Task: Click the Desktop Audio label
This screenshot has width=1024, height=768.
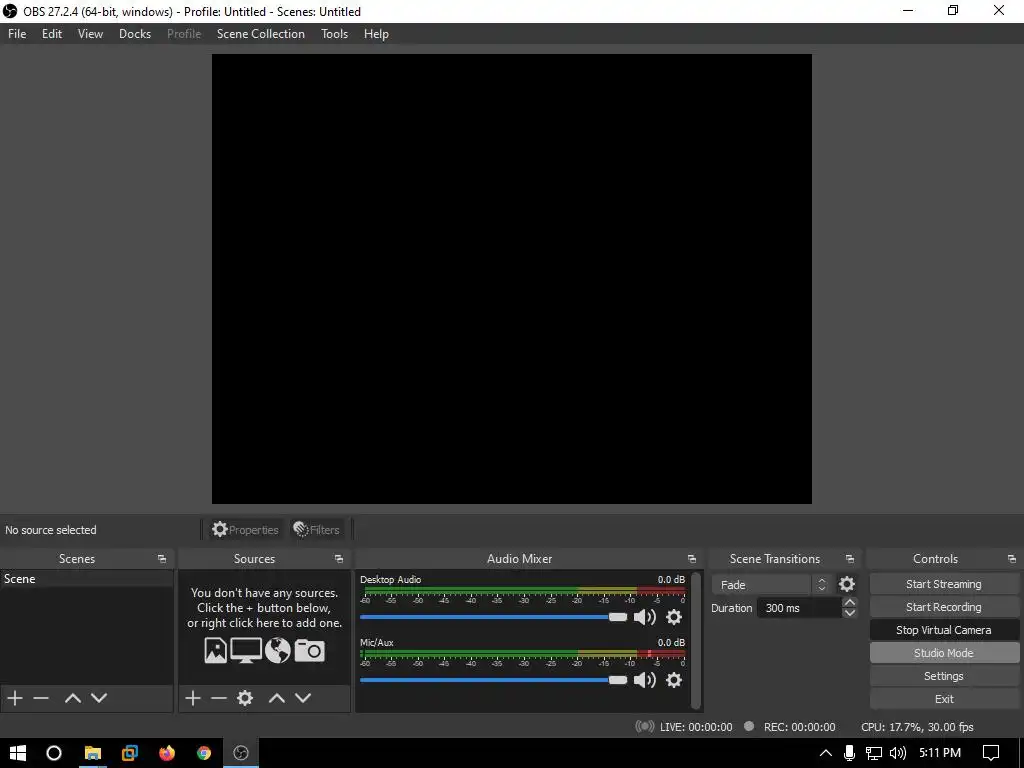Action: point(391,579)
